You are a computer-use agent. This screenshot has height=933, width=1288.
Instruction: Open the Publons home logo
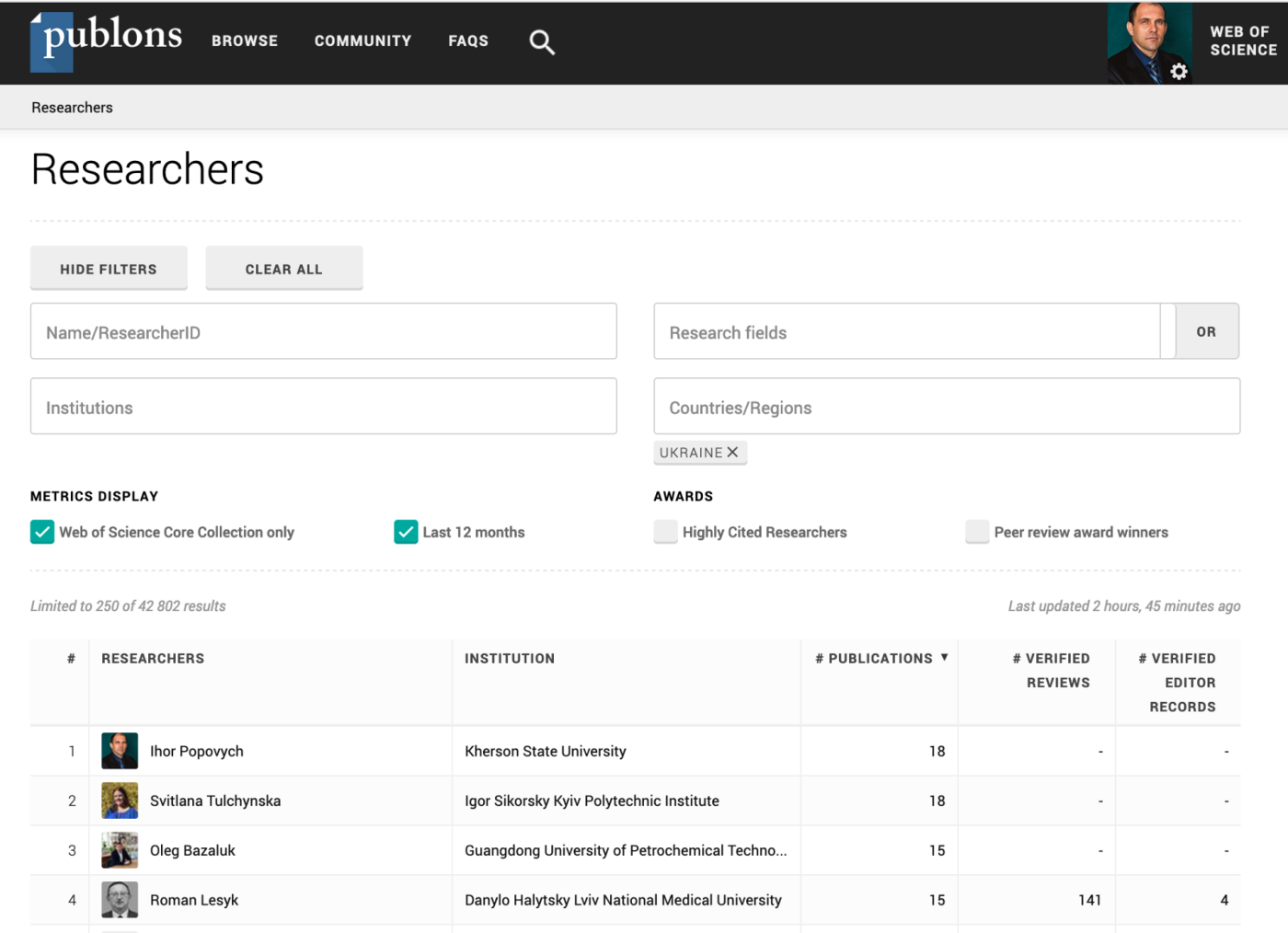[x=106, y=41]
